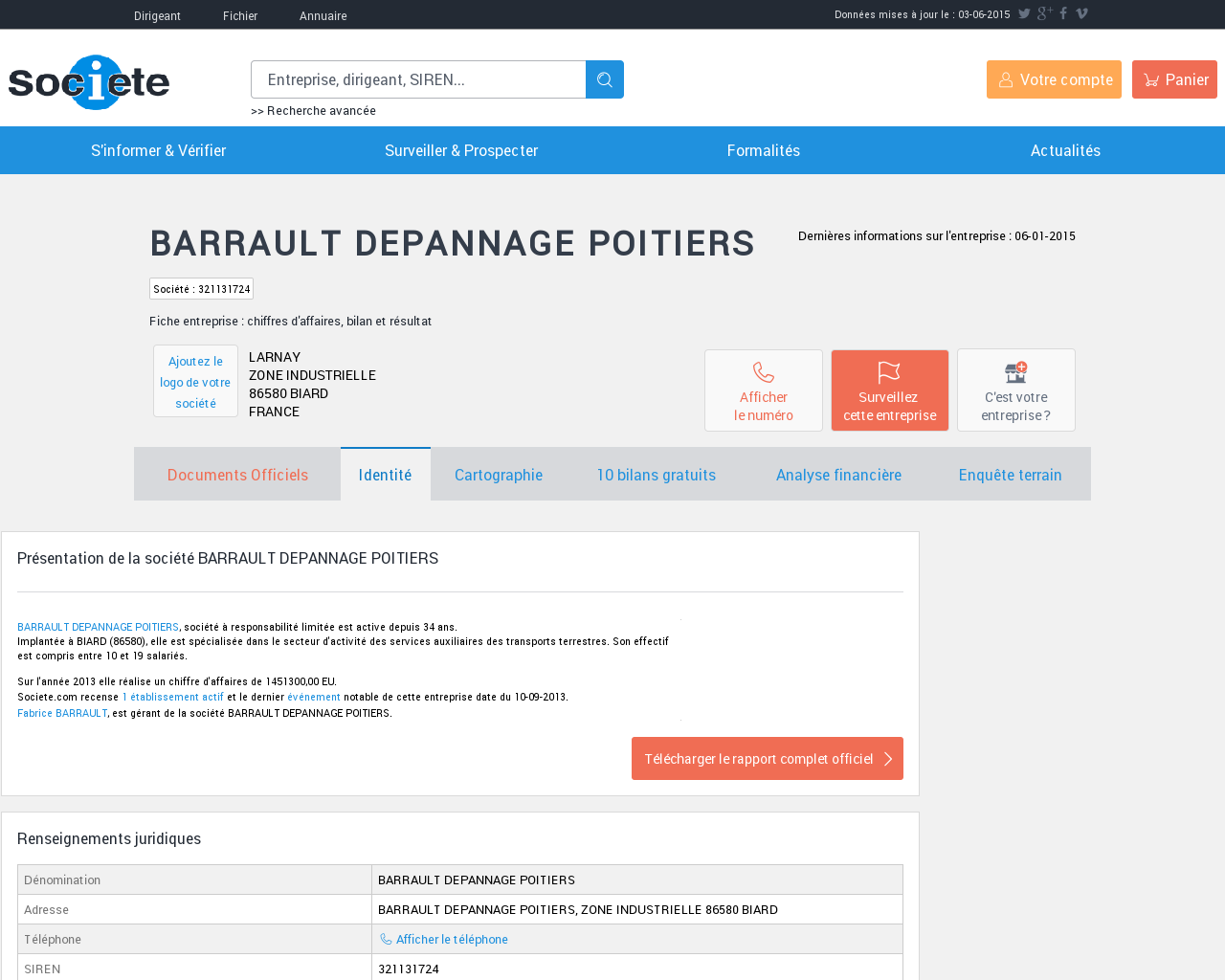Open Surveiller & Prospecter navigation menu
The image size is (1225, 980).
tap(461, 150)
